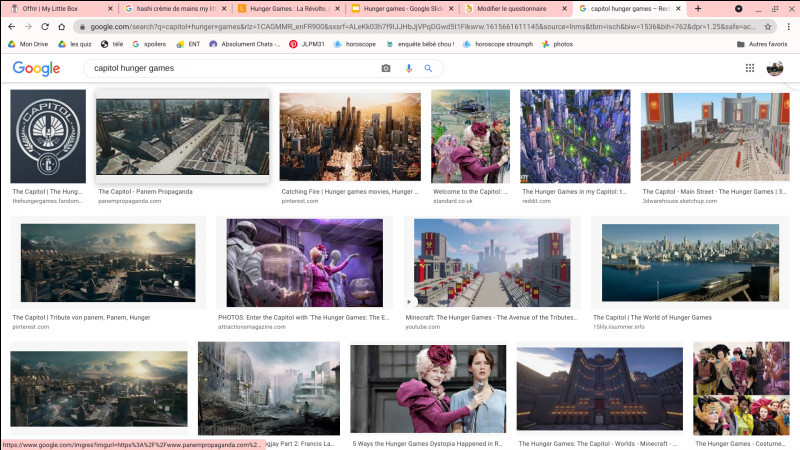Open 'Catching Fire' golden city image

[350, 137]
